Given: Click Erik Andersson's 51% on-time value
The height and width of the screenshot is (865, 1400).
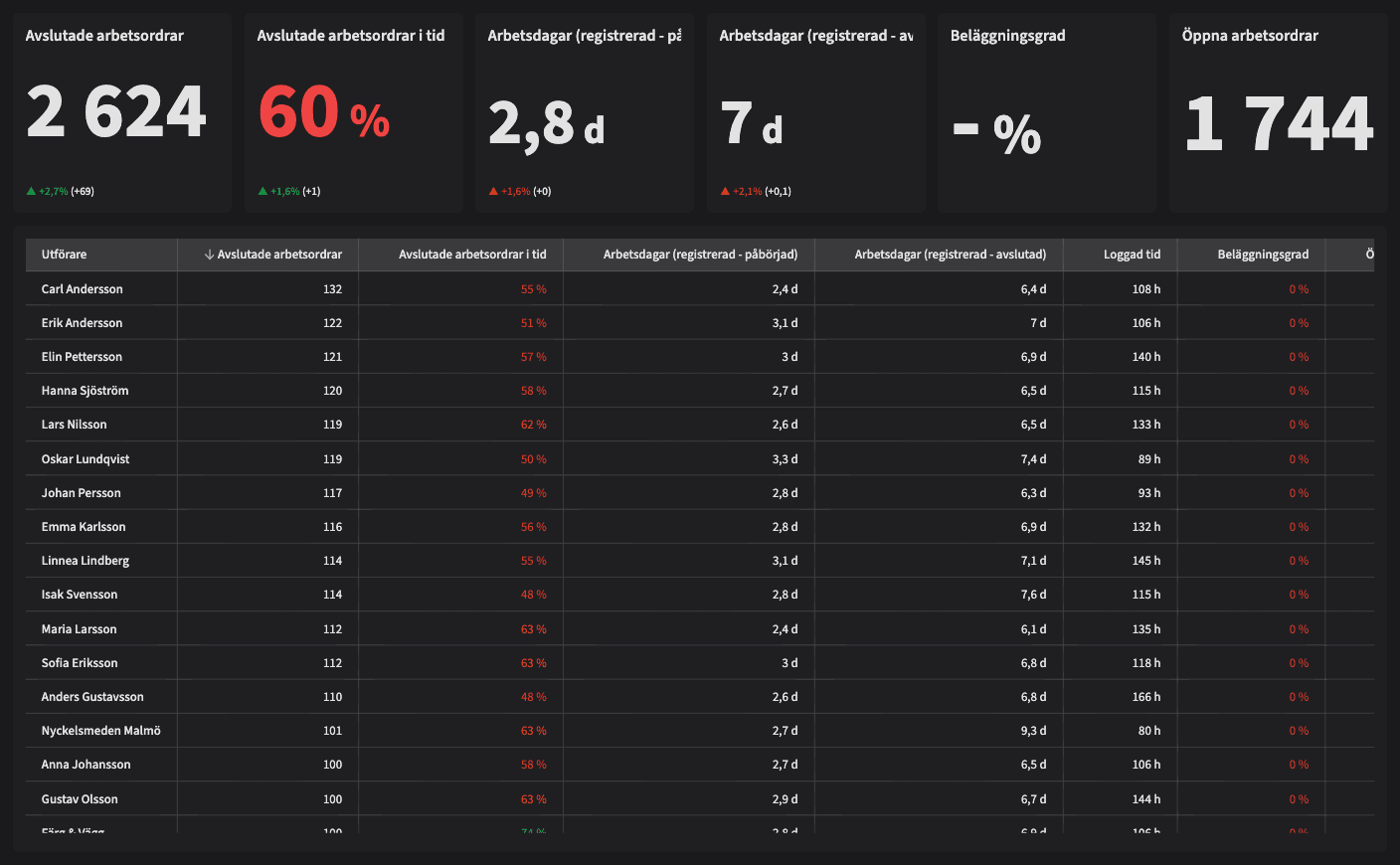Looking at the screenshot, I should (x=535, y=322).
